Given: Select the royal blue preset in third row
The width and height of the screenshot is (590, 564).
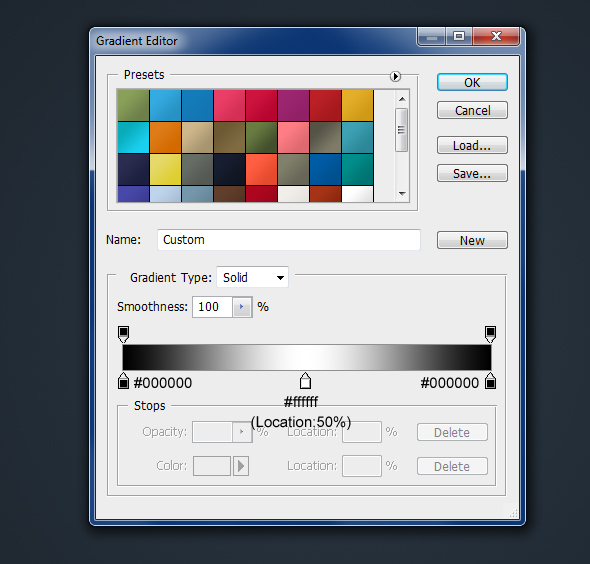Looking at the screenshot, I should [325, 169].
